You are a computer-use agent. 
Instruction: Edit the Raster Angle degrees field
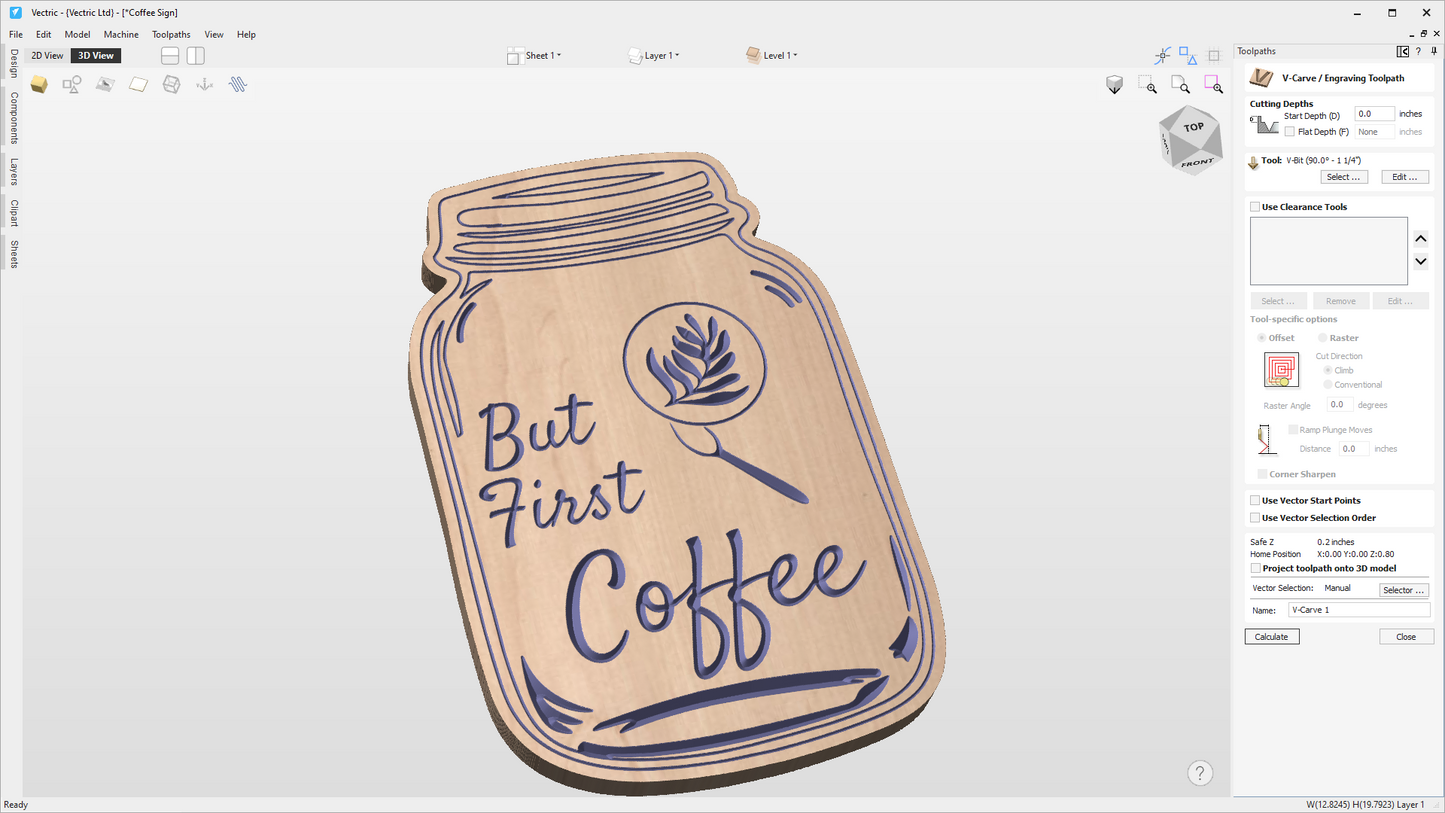point(1339,404)
